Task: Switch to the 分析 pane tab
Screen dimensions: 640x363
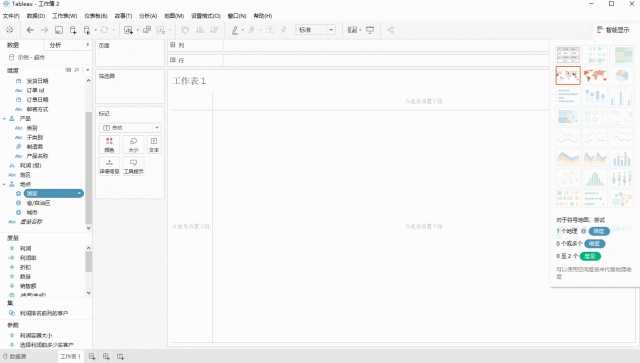Action: click(55, 45)
